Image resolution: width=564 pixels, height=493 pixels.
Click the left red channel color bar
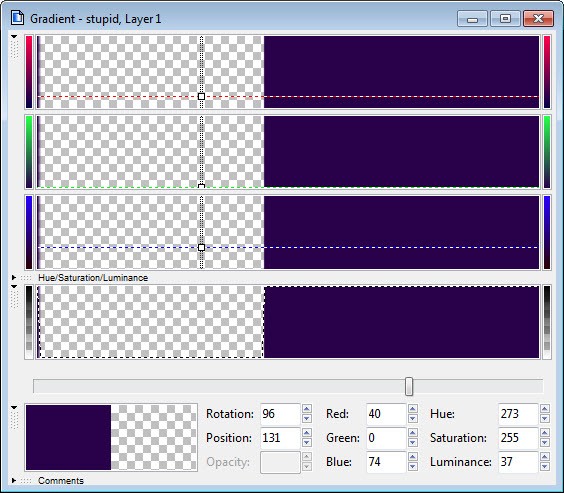29,72
